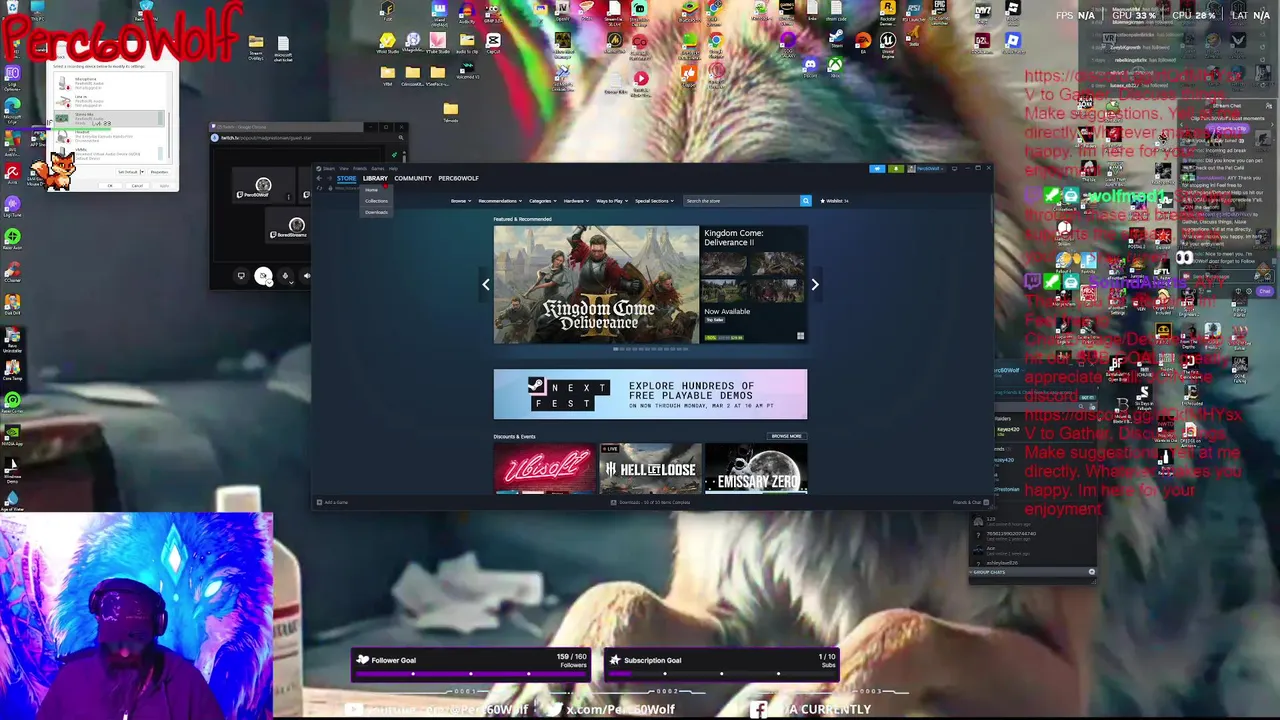Open the Ubisoft sale tile
Image resolution: width=1280 pixels, height=720 pixels.
pyautogui.click(x=545, y=469)
